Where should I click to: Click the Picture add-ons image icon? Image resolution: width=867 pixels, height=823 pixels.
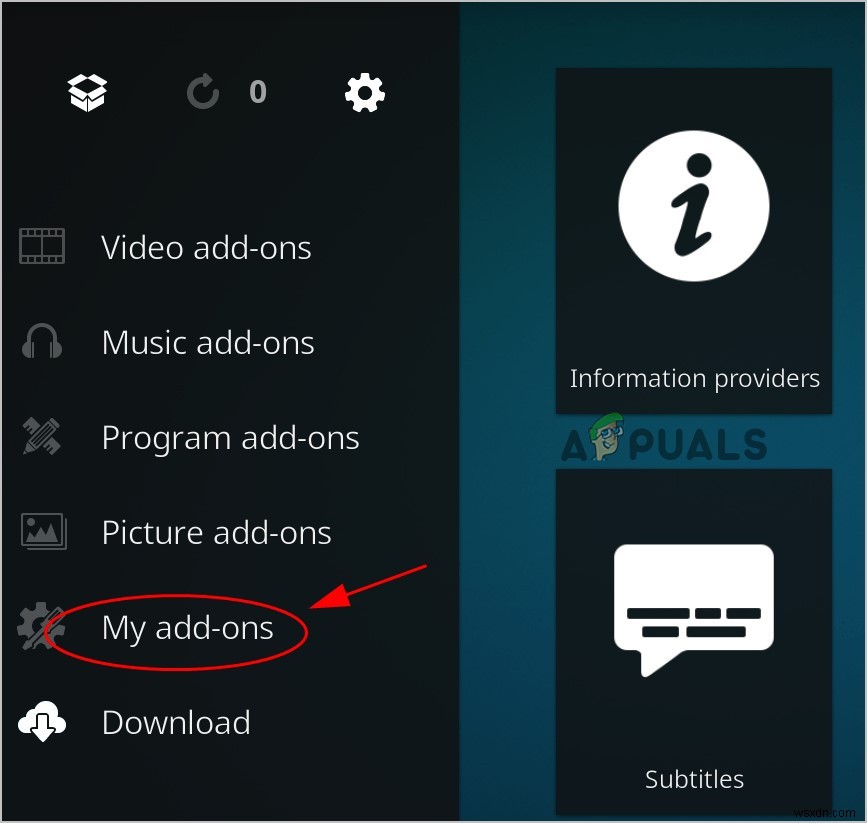pyautogui.click(x=41, y=531)
